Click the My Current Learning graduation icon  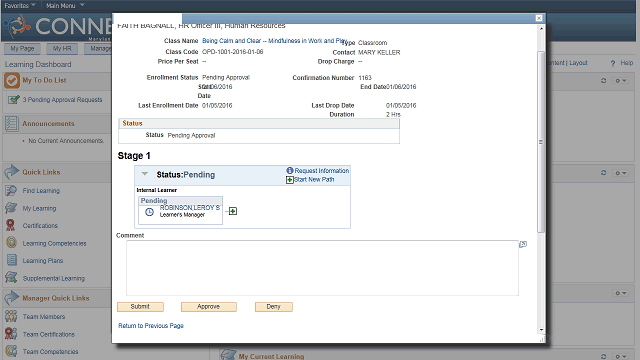tap(228, 355)
